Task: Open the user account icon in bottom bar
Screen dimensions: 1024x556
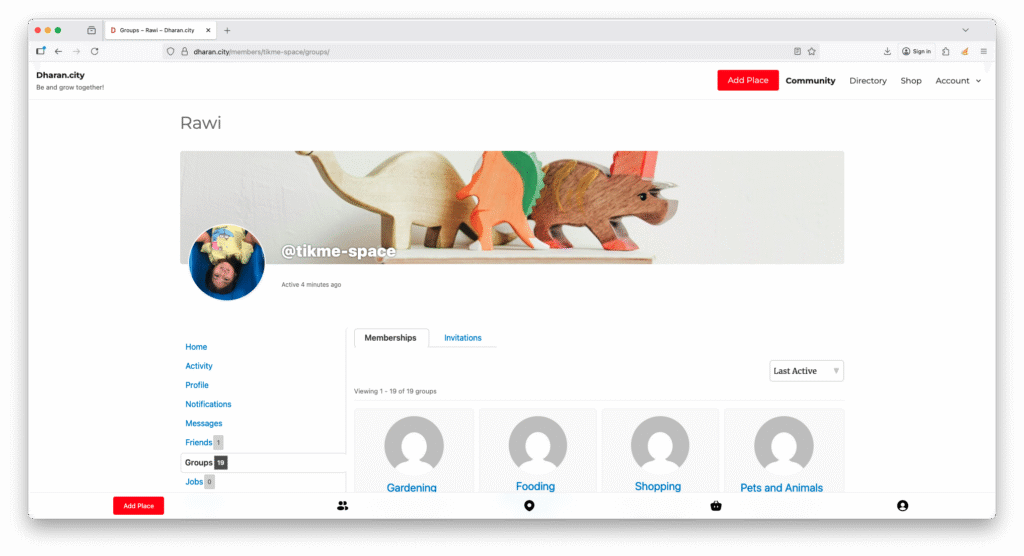Action: (x=902, y=506)
